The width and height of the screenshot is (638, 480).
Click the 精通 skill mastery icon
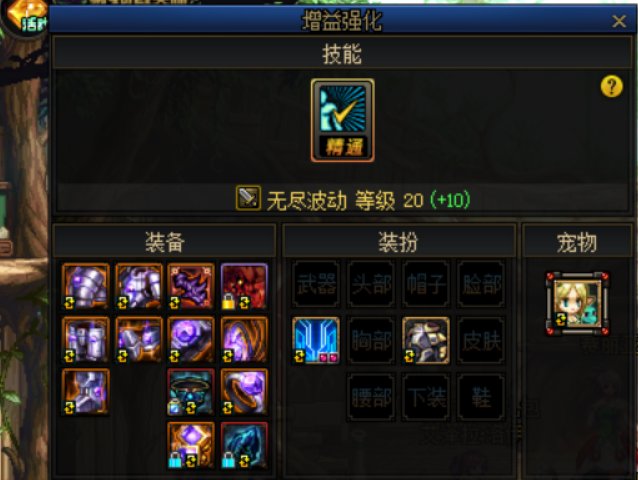pyautogui.click(x=343, y=120)
